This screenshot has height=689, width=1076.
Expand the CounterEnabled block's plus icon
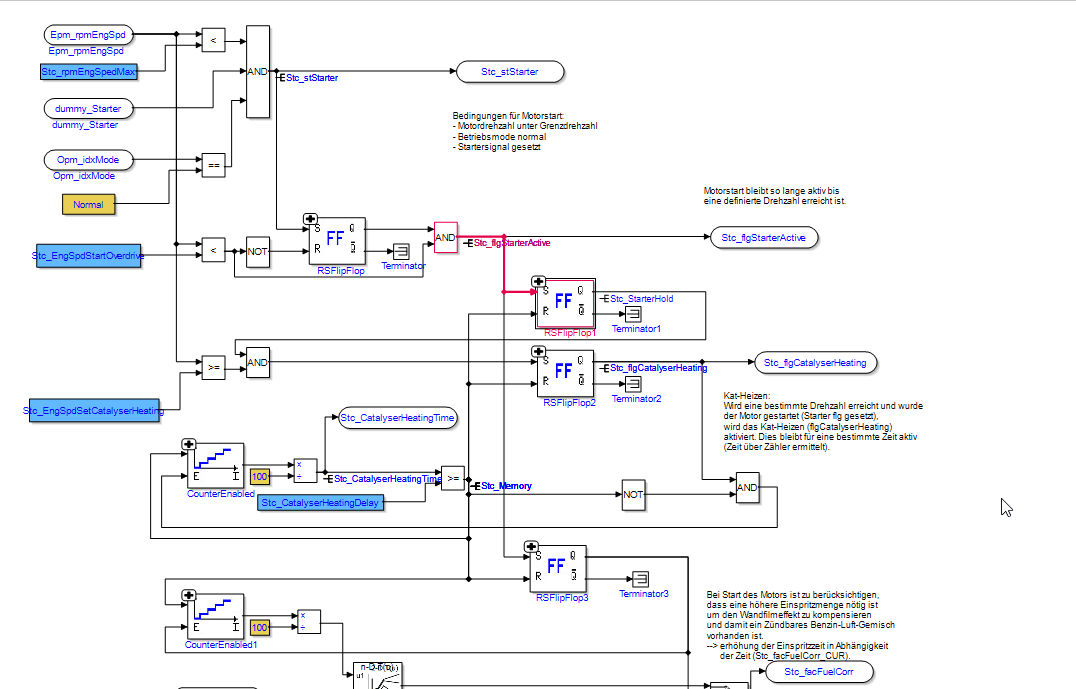pyautogui.click(x=189, y=445)
